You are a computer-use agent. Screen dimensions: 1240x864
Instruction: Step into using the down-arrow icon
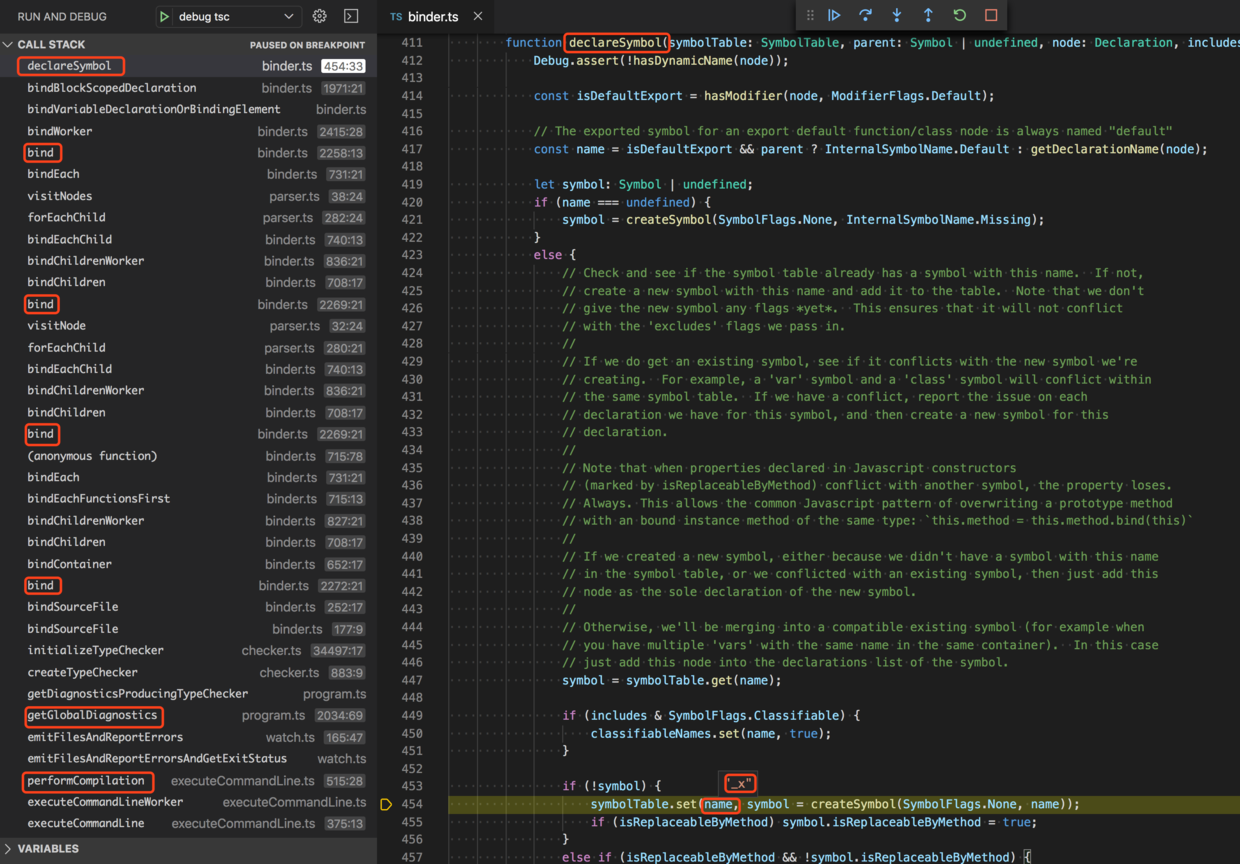897,15
